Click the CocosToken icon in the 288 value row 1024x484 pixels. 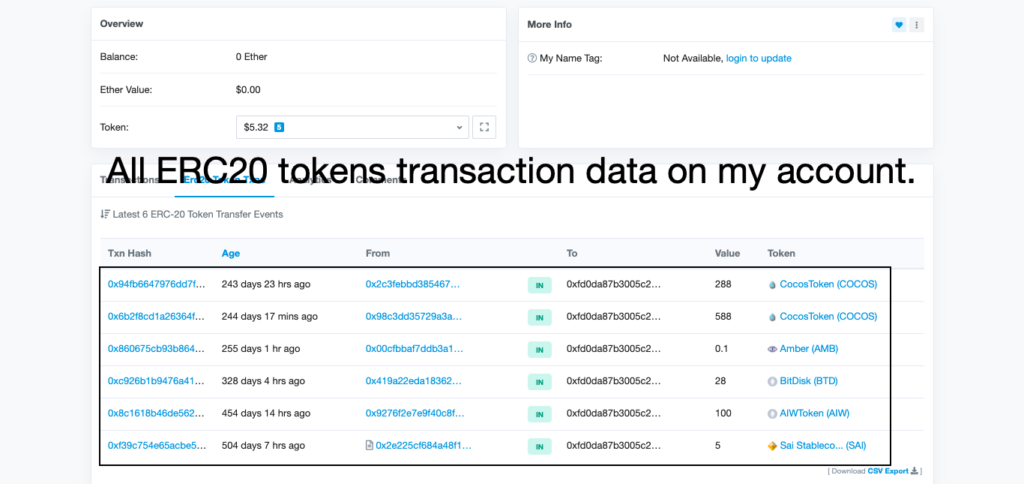772,285
